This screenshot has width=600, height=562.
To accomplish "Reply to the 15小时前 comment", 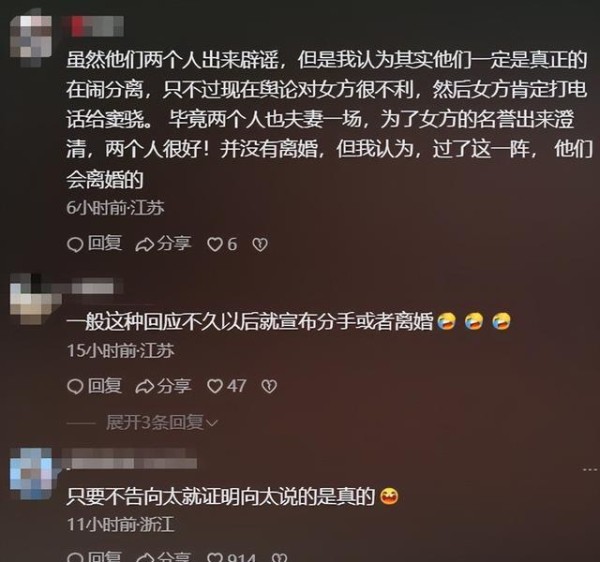I will (x=95, y=386).
